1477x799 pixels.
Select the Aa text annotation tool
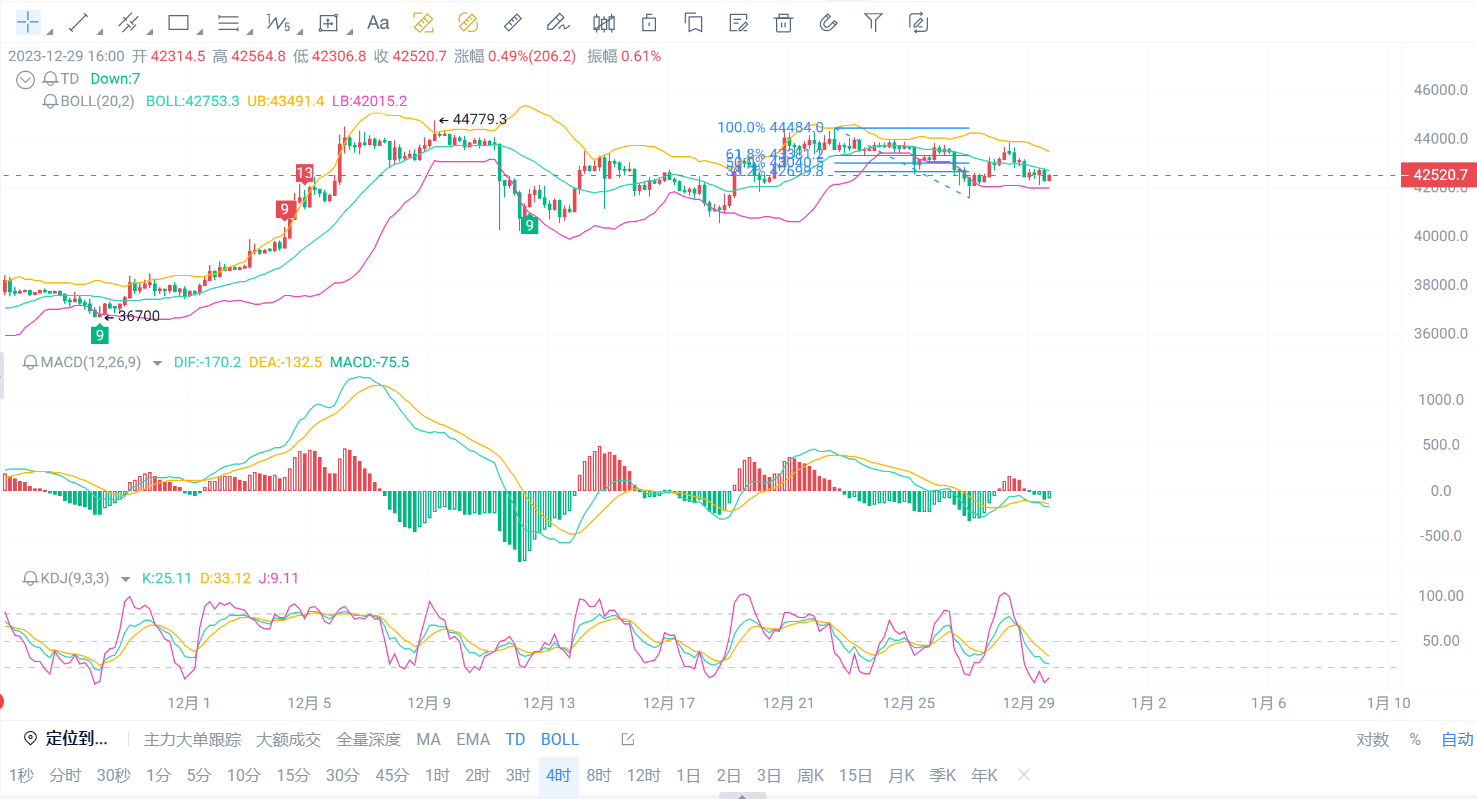(378, 21)
